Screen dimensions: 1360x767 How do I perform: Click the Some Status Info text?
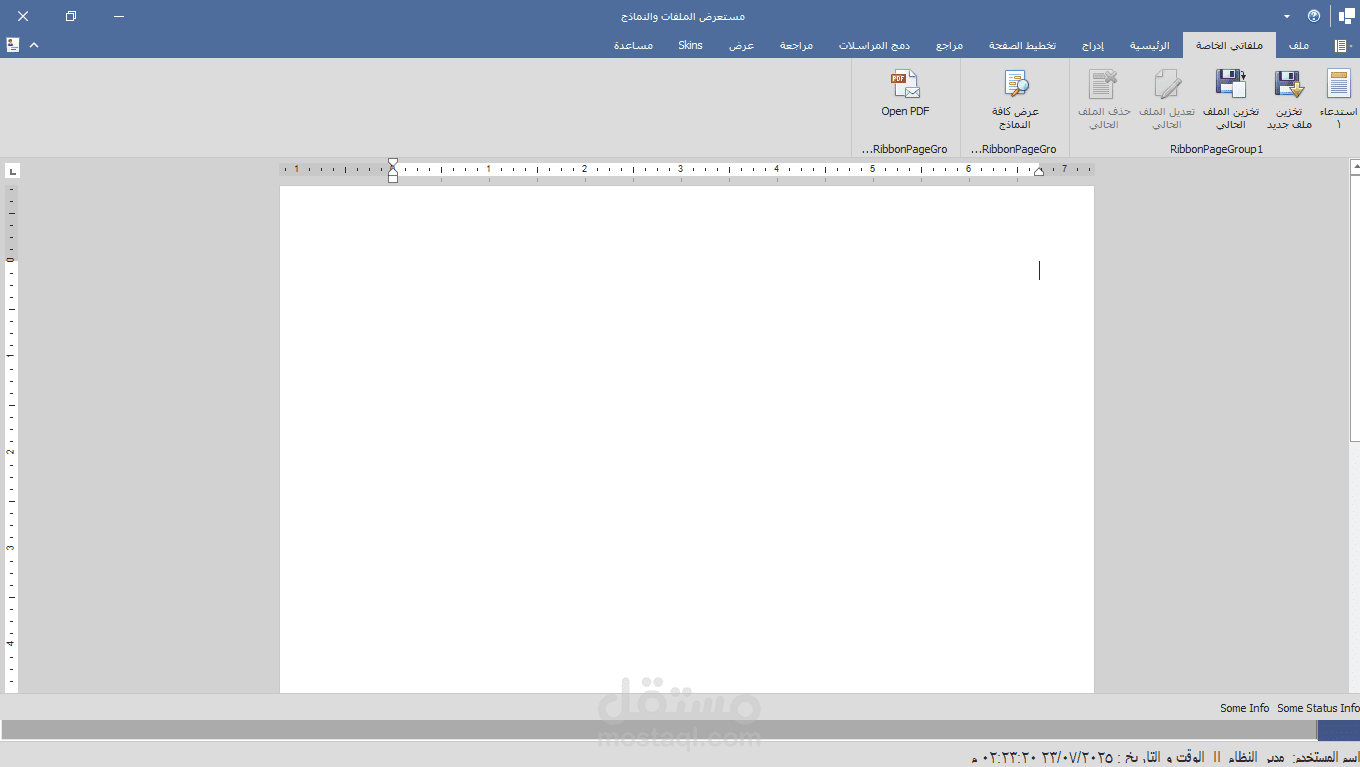pyautogui.click(x=1318, y=708)
